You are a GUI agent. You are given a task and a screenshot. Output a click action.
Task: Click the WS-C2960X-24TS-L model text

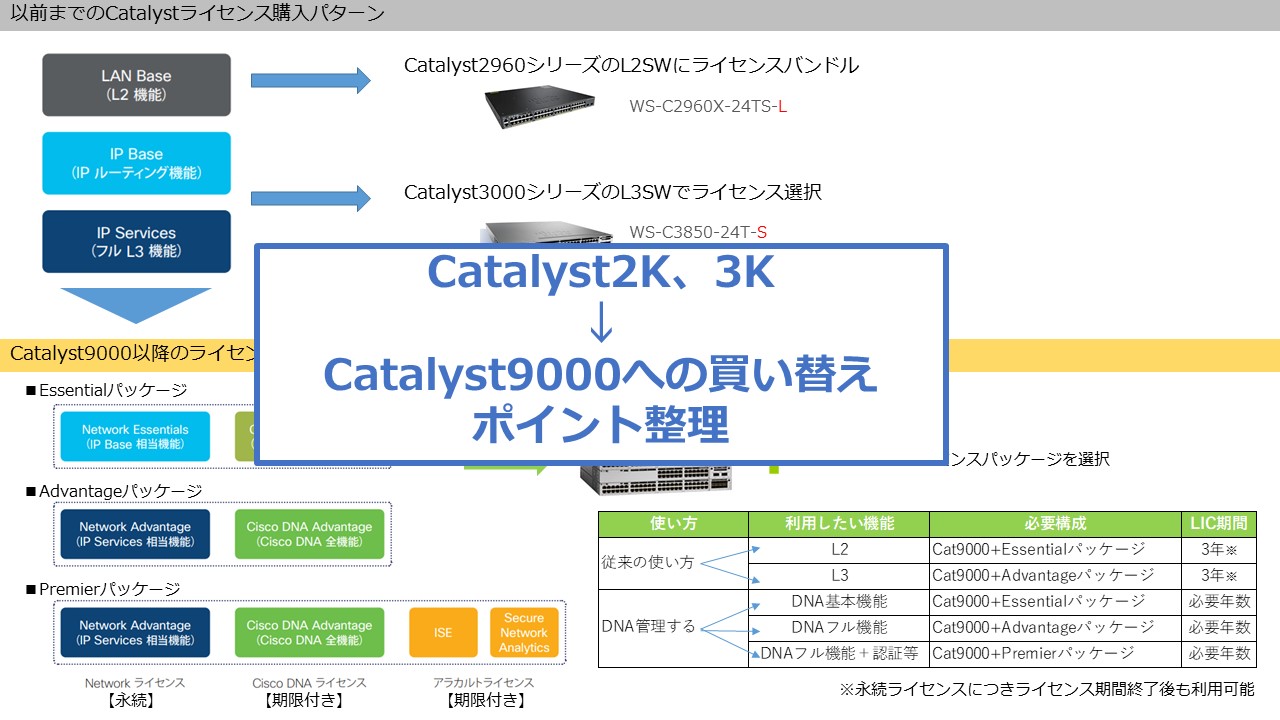click(708, 106)
